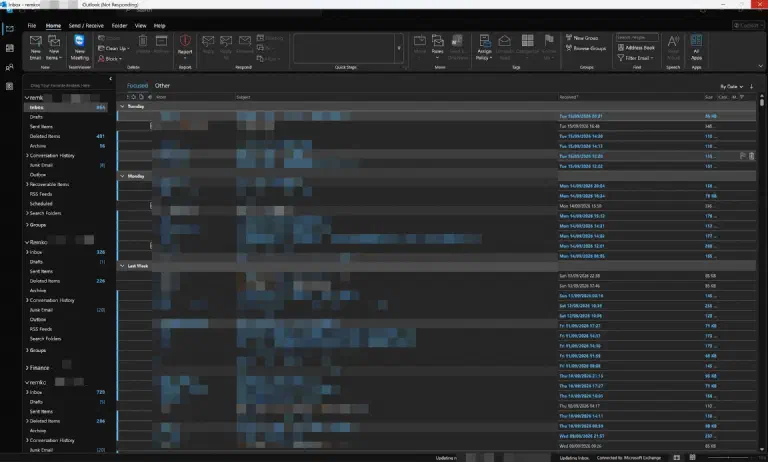Expand Conversation History under first account
Viewport: 768px width, 462px height.
click(x=27, y=155)
